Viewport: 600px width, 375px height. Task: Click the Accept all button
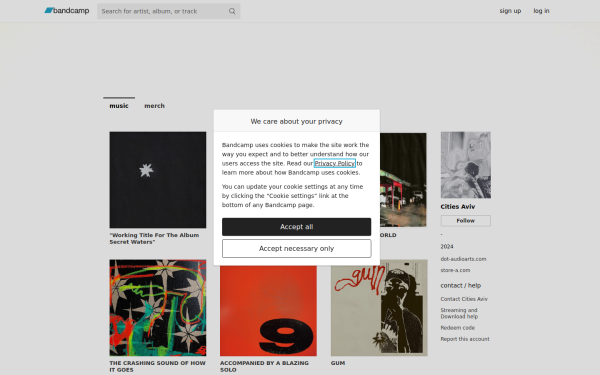pos(296,227)
